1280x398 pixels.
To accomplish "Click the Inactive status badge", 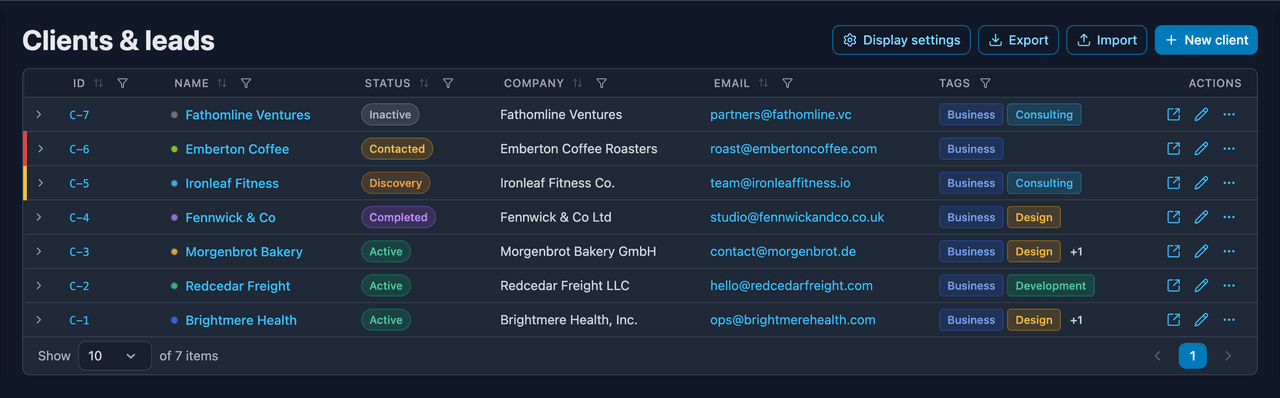I will (390, 115).
